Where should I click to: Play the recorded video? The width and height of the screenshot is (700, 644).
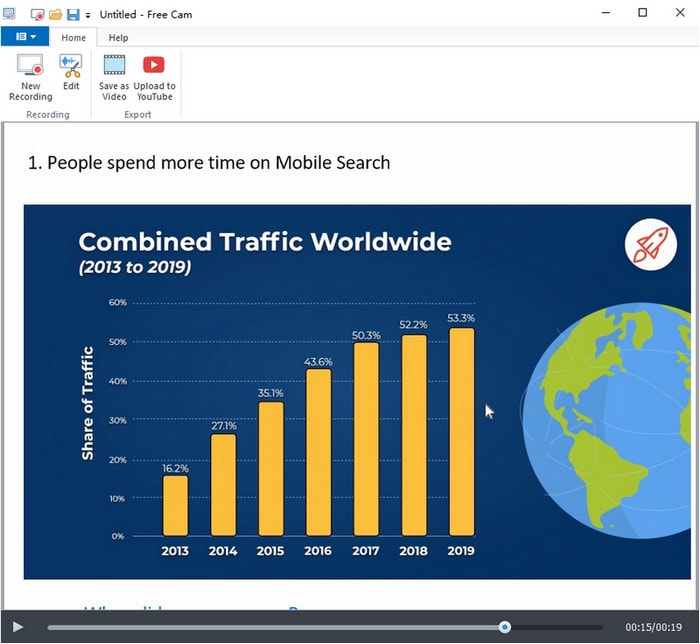point(17,627)
